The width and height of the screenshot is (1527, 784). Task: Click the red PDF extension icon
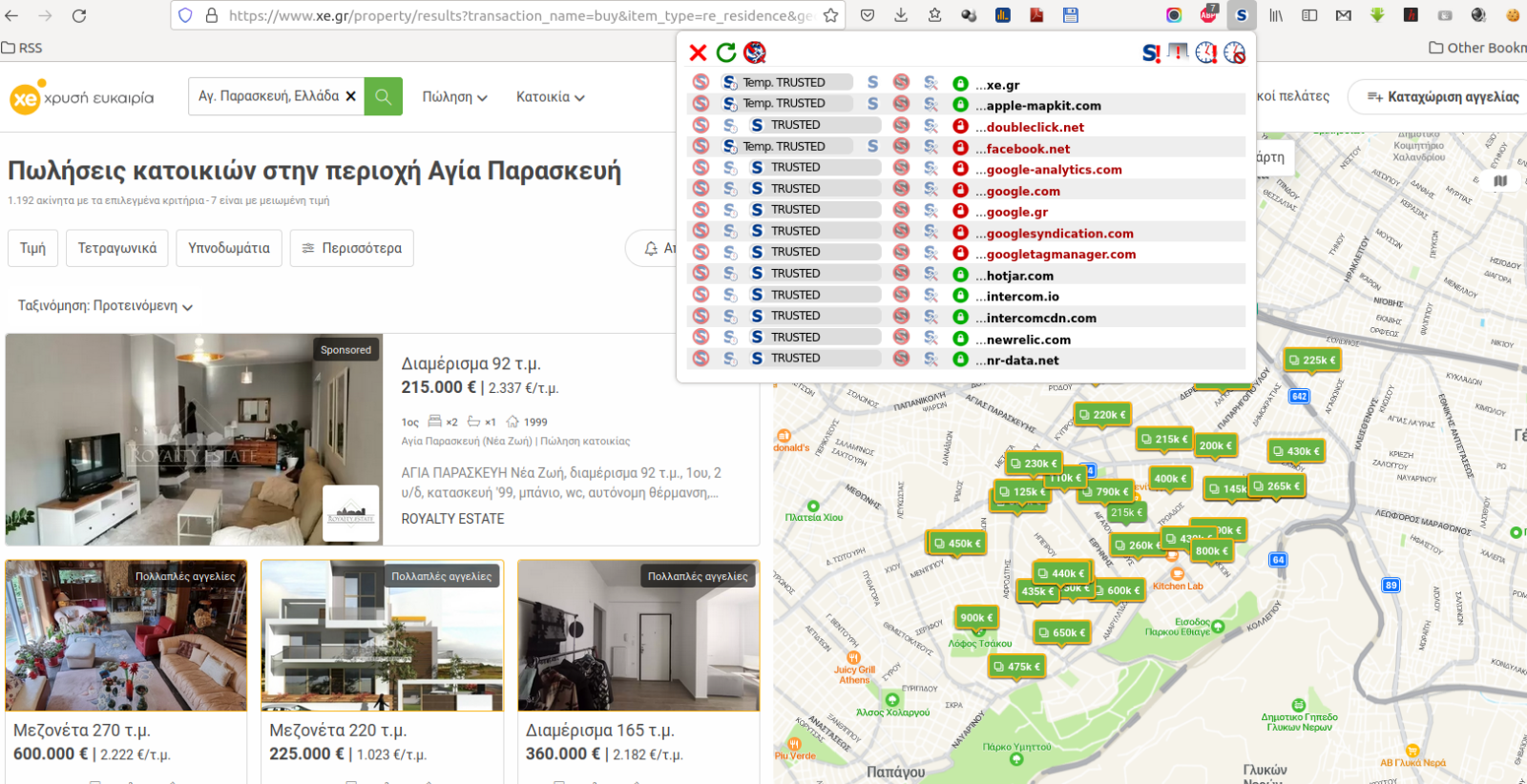coord(1036,15)
